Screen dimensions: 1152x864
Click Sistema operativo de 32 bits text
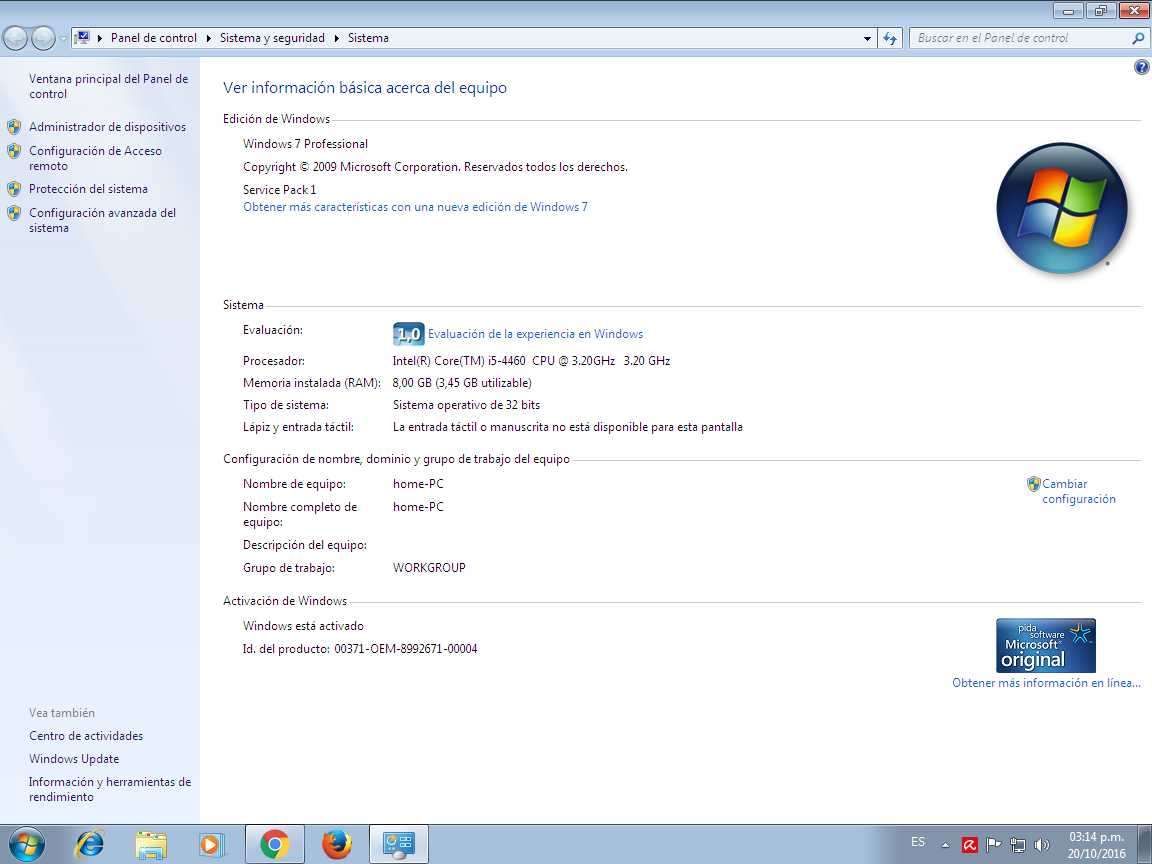pos(467,405)
